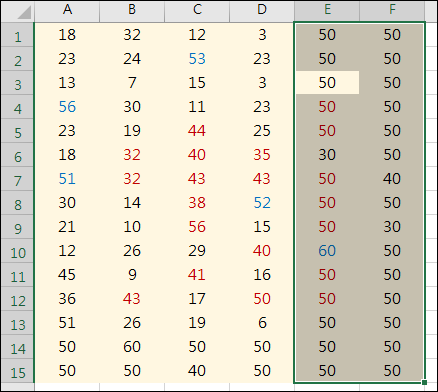The height and width of the screenshot is (392, 438).
Task: Select row 1 header
Action: [18, 35]
